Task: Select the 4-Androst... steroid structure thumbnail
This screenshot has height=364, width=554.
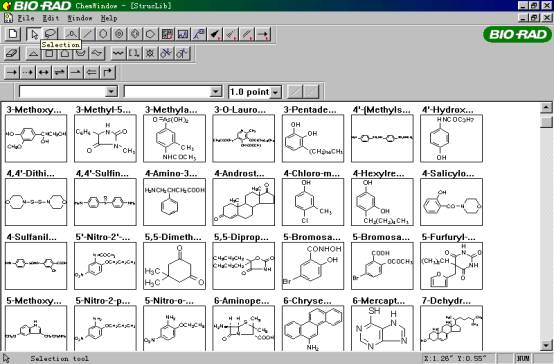Action: coord(243,202)
